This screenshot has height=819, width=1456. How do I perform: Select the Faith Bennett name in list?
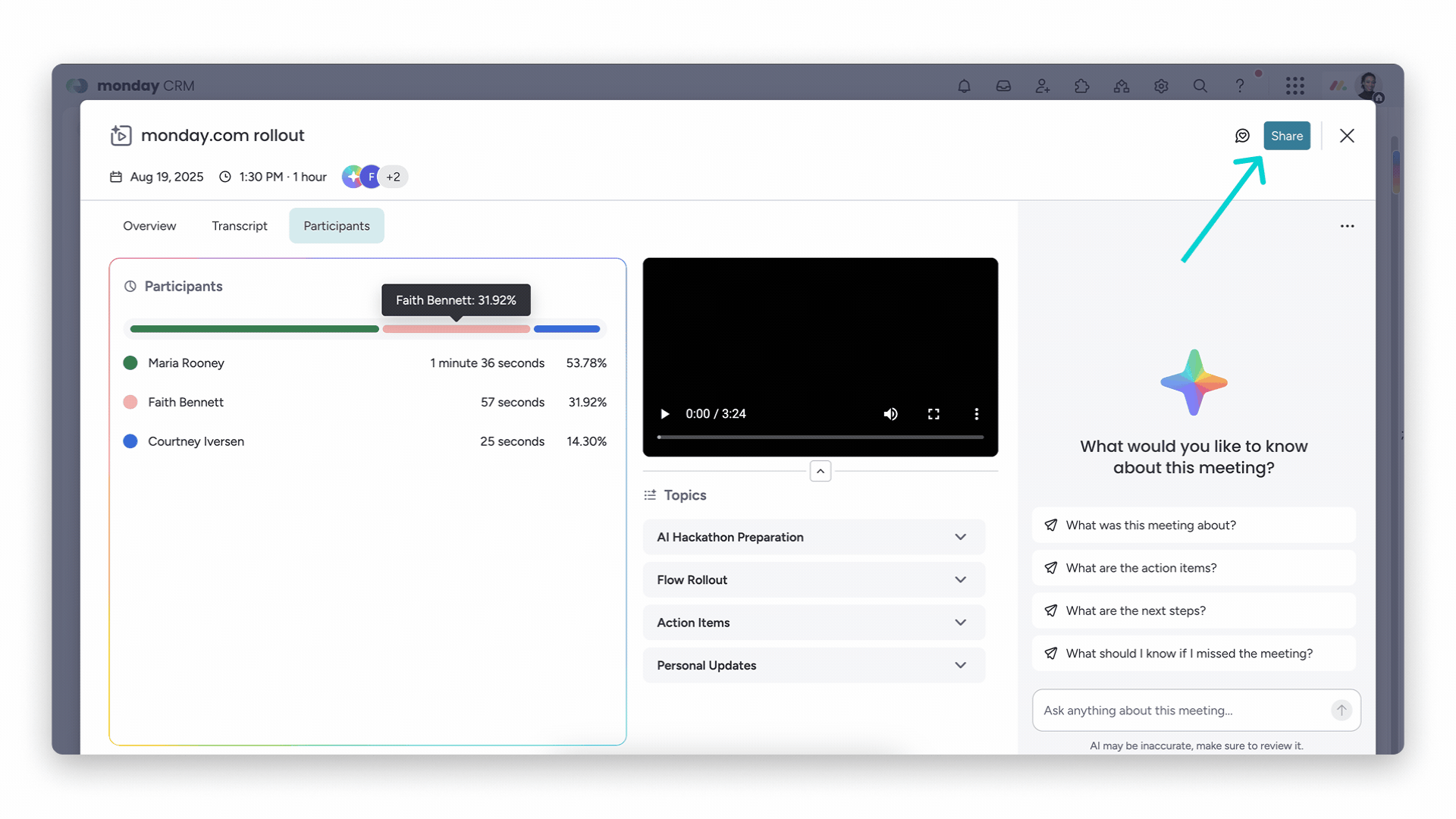[186, 402]
